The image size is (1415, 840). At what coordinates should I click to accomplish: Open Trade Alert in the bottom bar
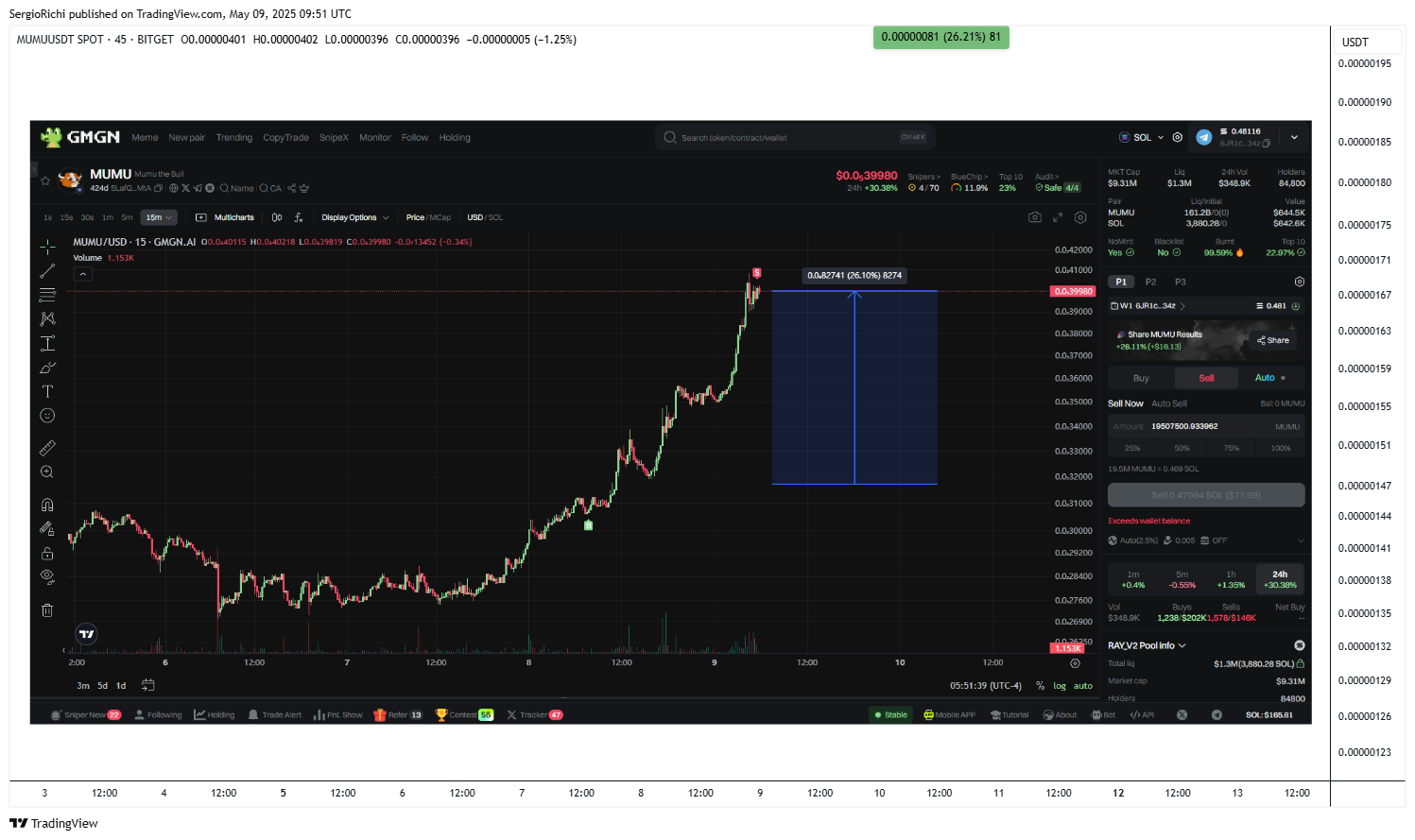point(274,715)
